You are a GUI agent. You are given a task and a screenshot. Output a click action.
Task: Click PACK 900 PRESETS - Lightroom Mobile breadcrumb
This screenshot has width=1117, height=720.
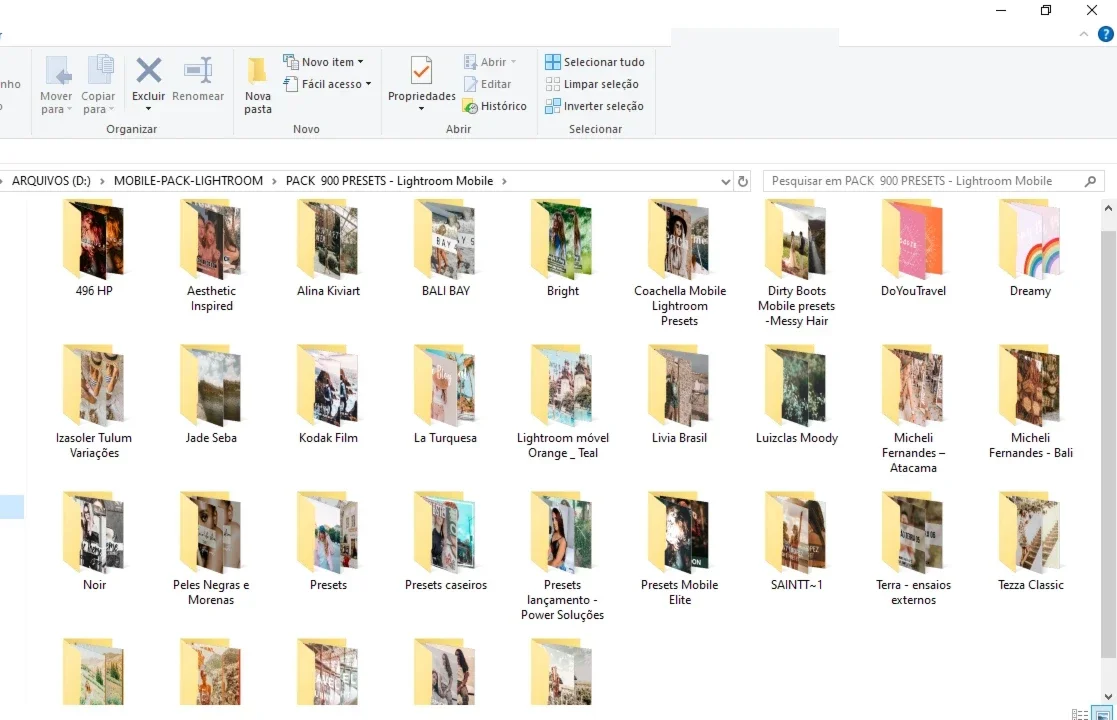(389, 181)
